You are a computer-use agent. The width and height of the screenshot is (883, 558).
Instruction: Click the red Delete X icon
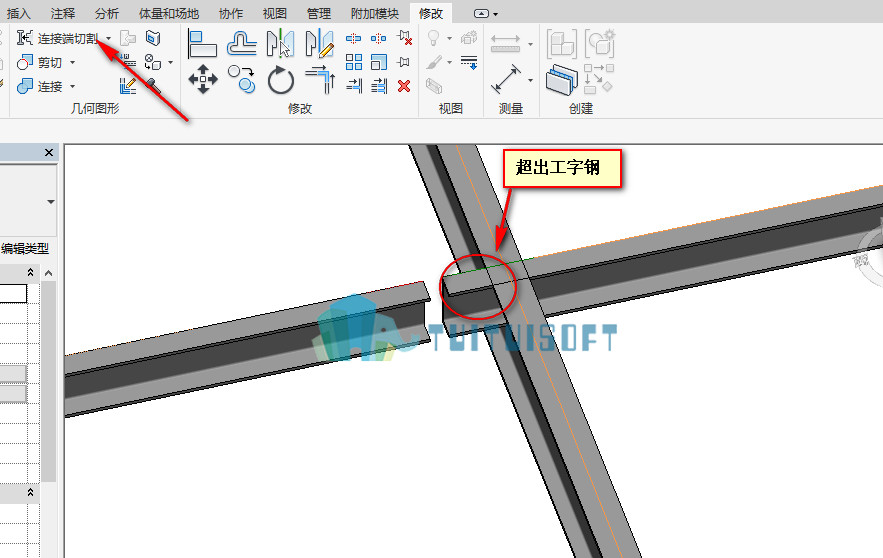[x=404, y=86]
